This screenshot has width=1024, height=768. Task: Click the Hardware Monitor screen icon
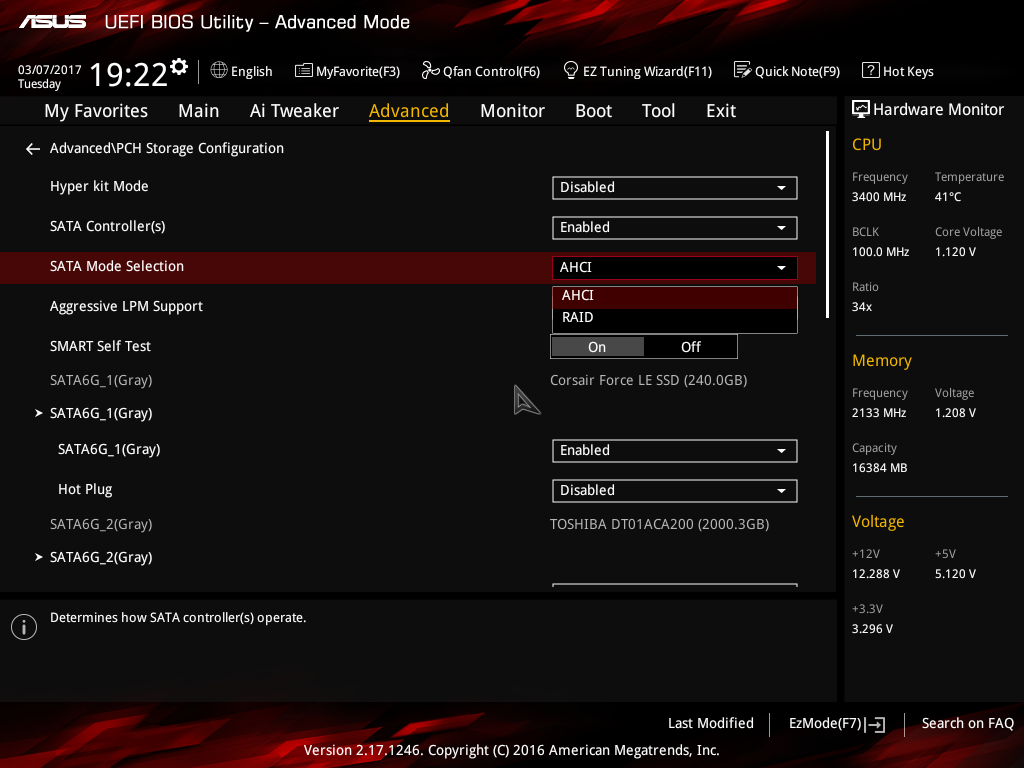861,110
